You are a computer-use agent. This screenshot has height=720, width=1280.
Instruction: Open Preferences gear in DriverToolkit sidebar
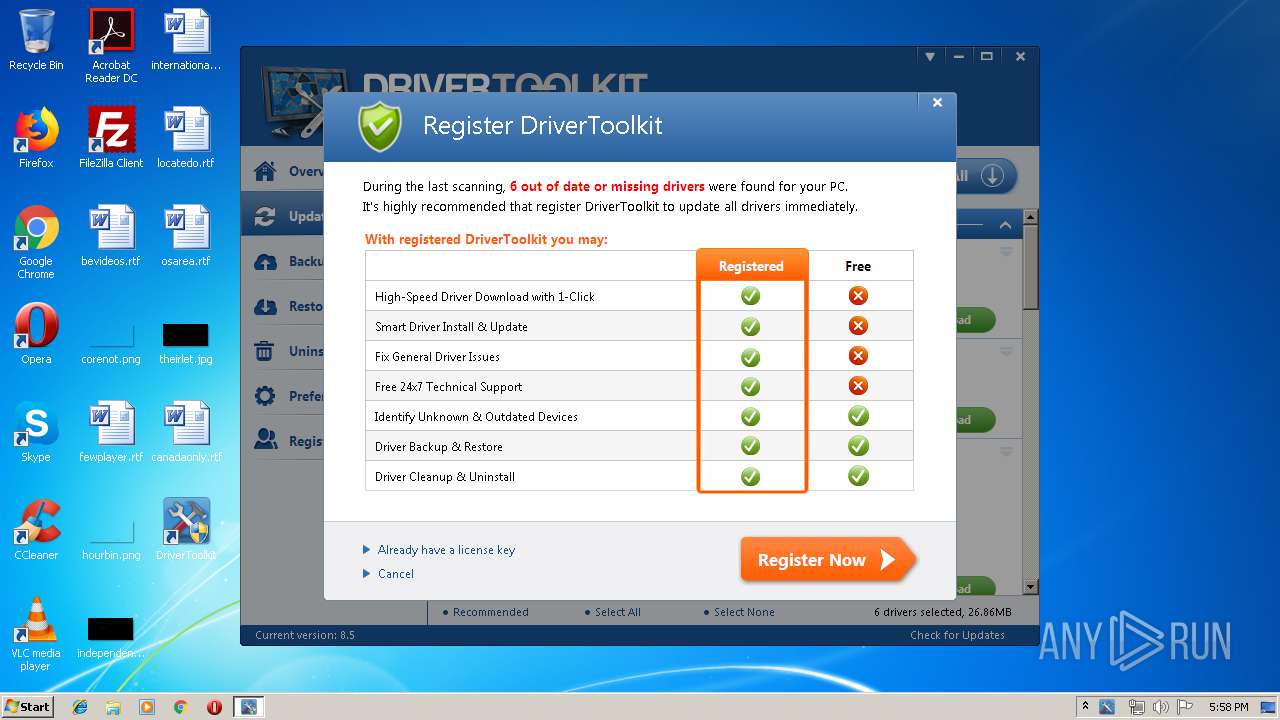[265, 396]
